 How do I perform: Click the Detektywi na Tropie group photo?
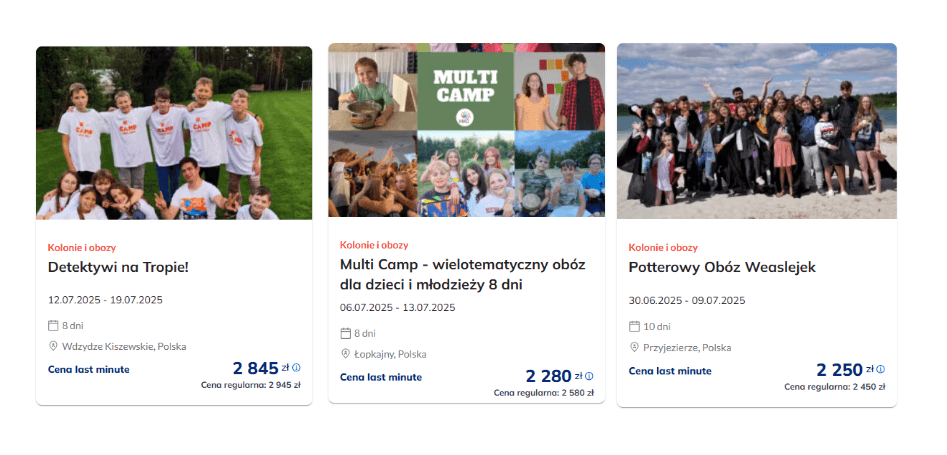click(174, 132)
